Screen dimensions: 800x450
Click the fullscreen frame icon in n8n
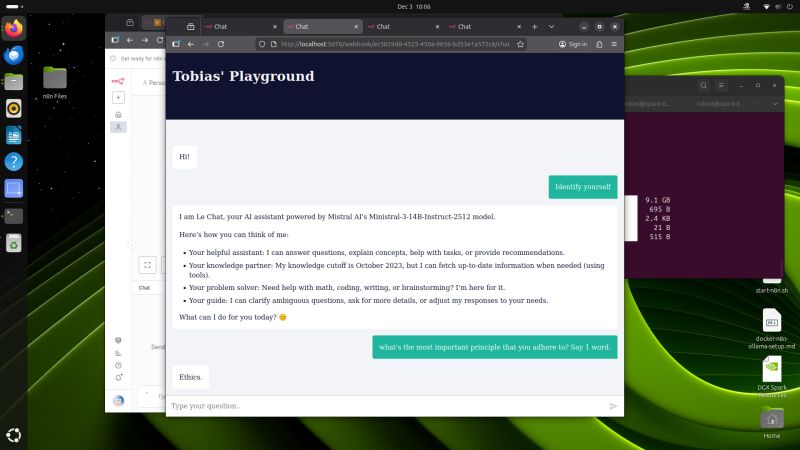click(x=147, y=265)
